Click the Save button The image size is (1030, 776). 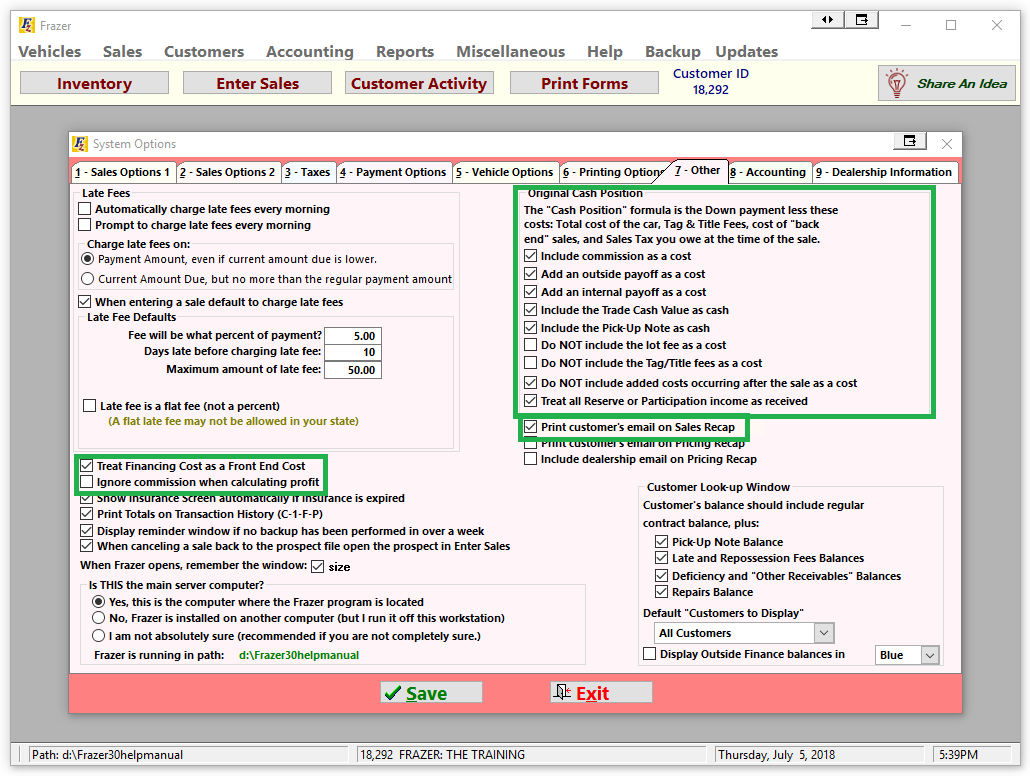pyautogui.click(x=431, y=693)
